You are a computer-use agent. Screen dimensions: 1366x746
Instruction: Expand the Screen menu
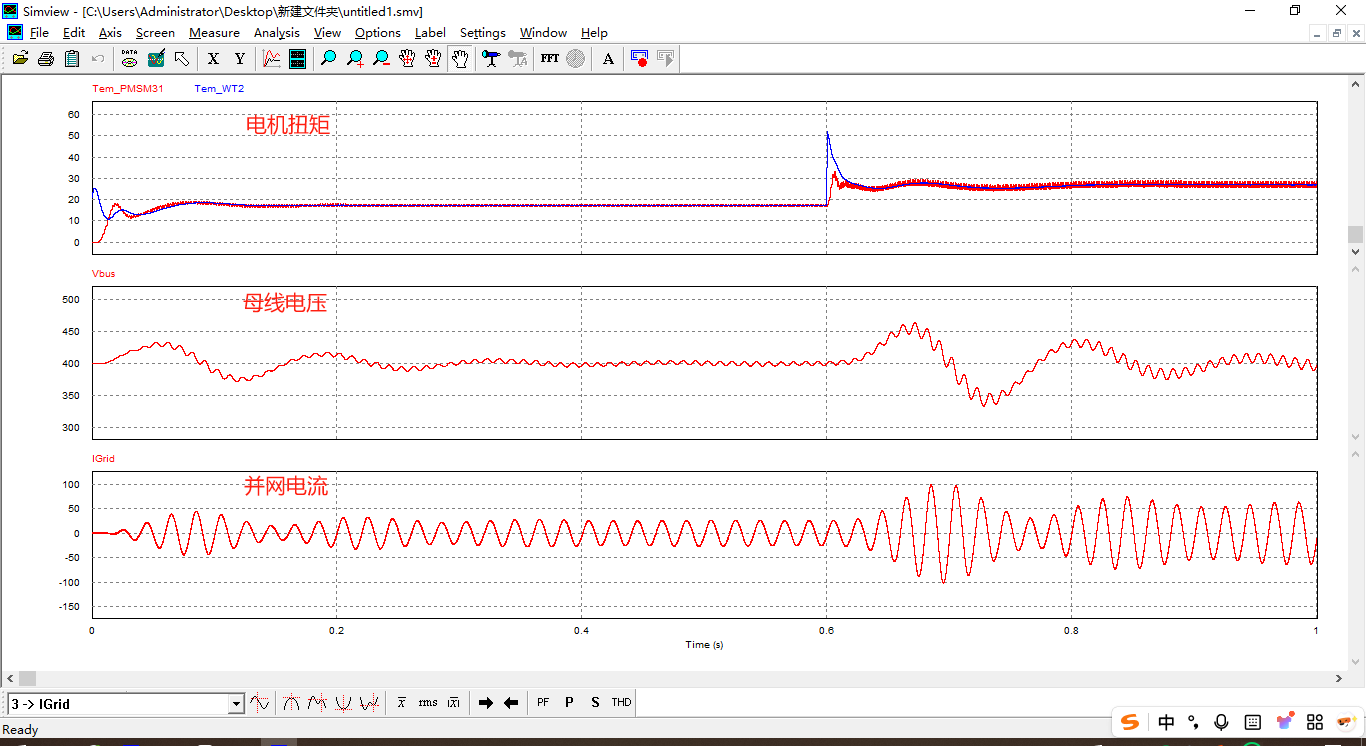click(155, 33)
